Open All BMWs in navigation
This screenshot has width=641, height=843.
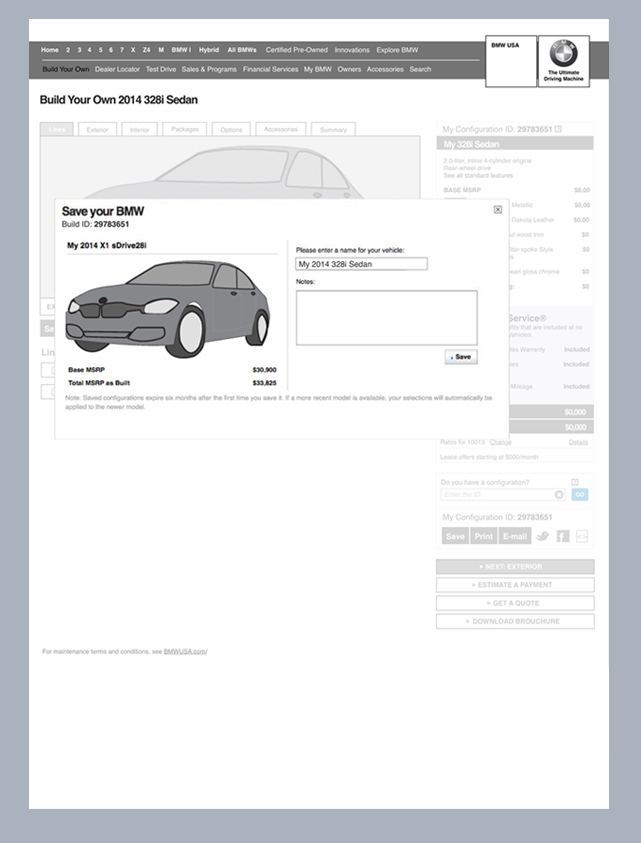[242, 50]
